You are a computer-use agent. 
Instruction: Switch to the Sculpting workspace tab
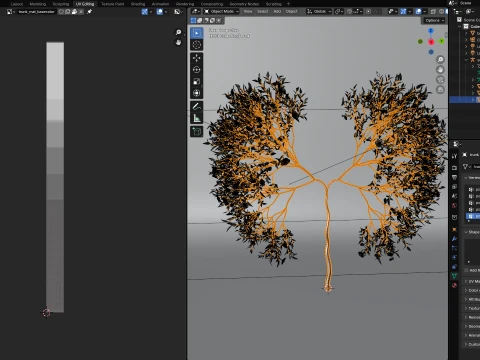pyautogui.click(x=61, y=4)
